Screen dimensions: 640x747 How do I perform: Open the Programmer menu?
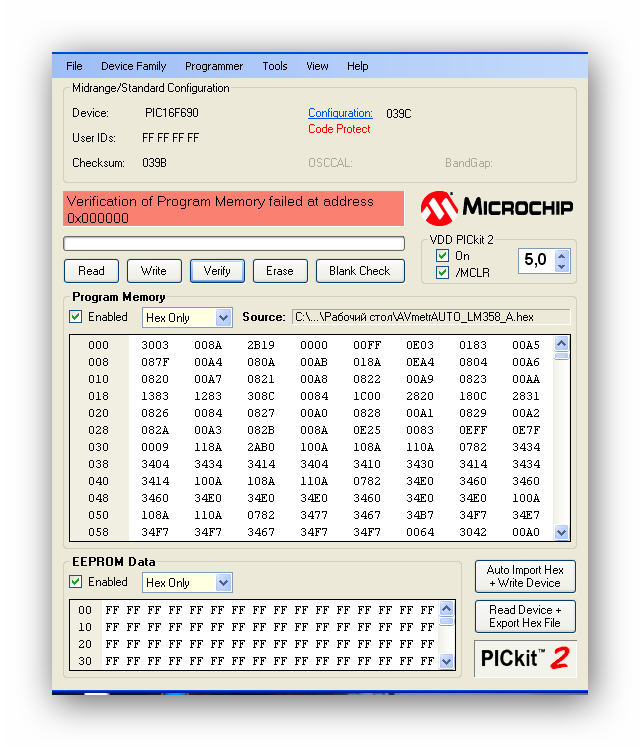pyautogui.click(x=214, y=66)
